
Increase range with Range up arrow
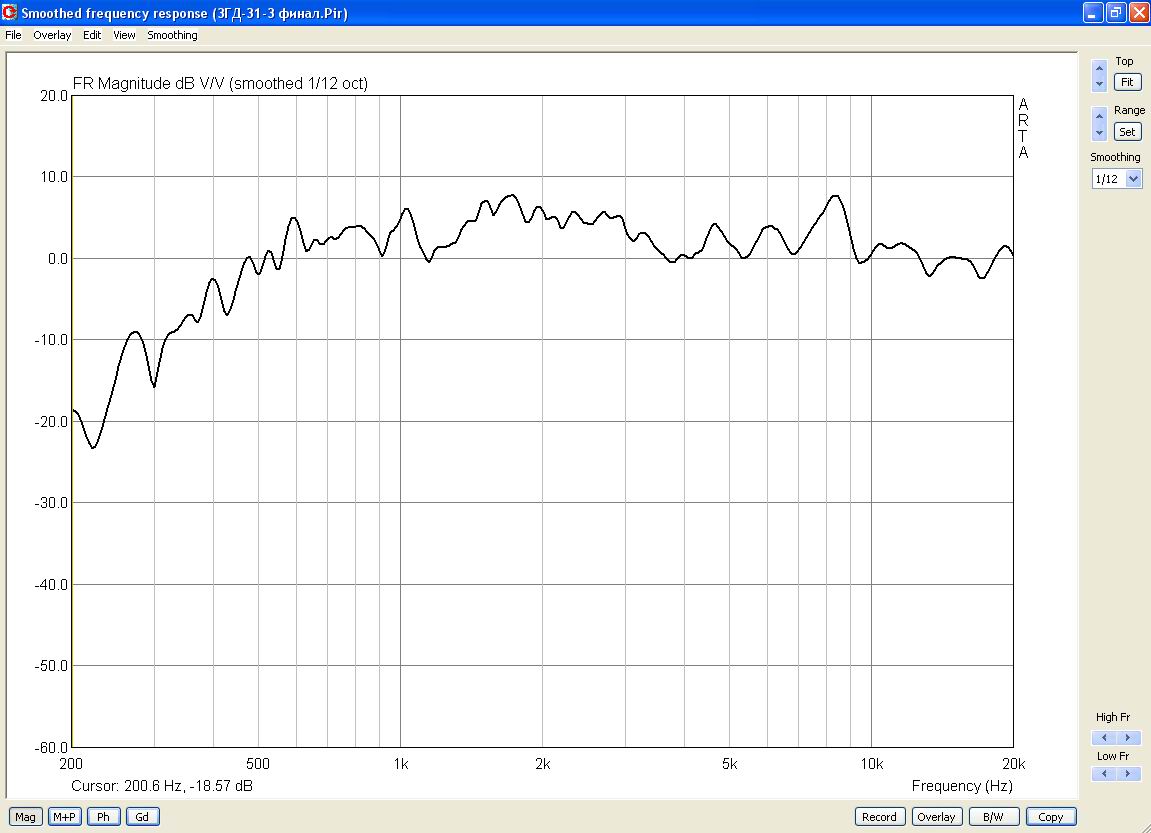pyautogui.click(x=1099, y=116)
